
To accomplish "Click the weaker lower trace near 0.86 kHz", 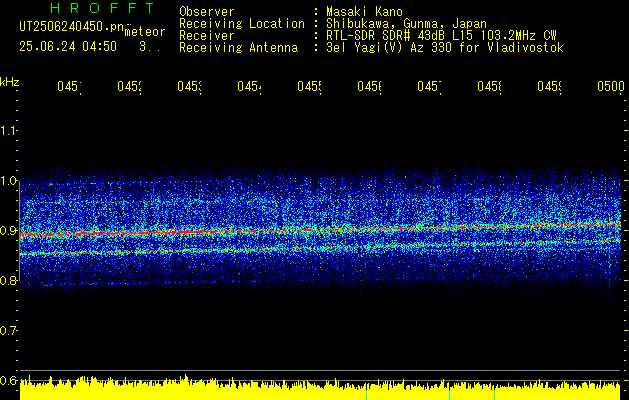I will (321, 247).
